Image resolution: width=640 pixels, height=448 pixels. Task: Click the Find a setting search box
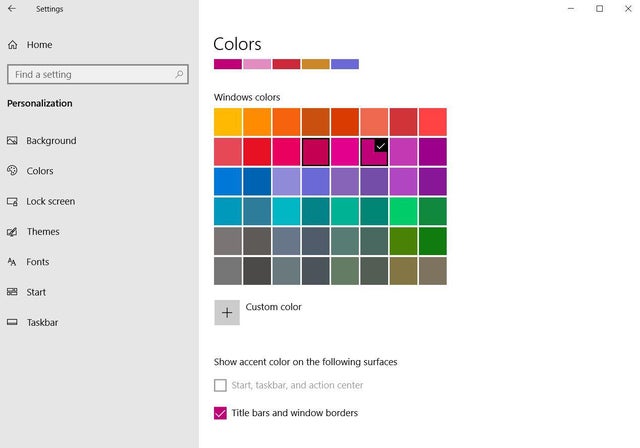98,74
